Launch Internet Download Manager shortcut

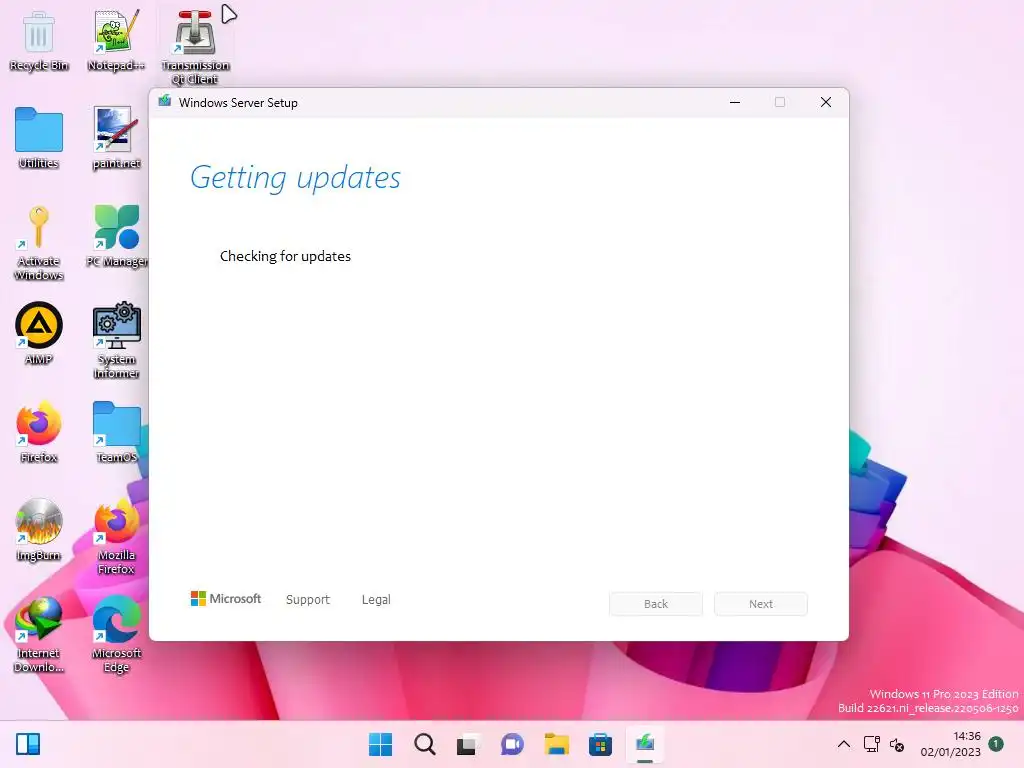click(39, 634)
